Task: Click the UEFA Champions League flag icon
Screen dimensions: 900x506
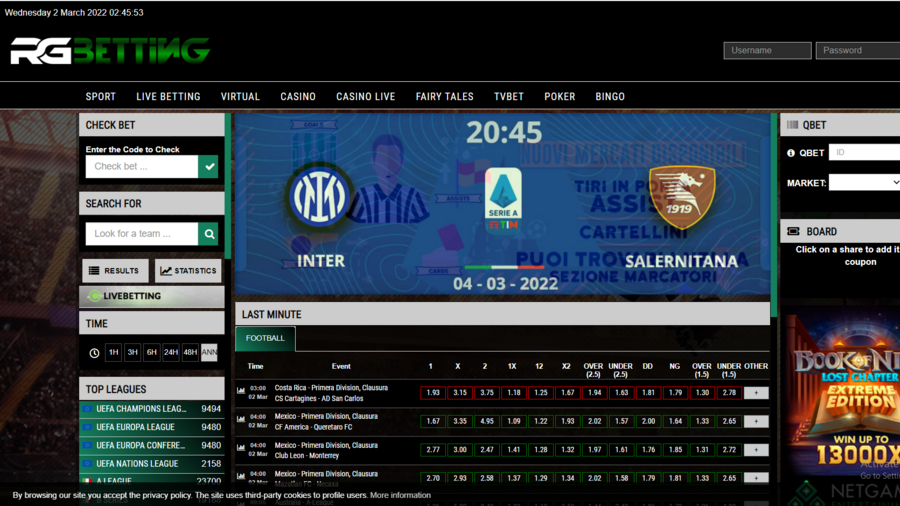Action: (x=87, y=409)
